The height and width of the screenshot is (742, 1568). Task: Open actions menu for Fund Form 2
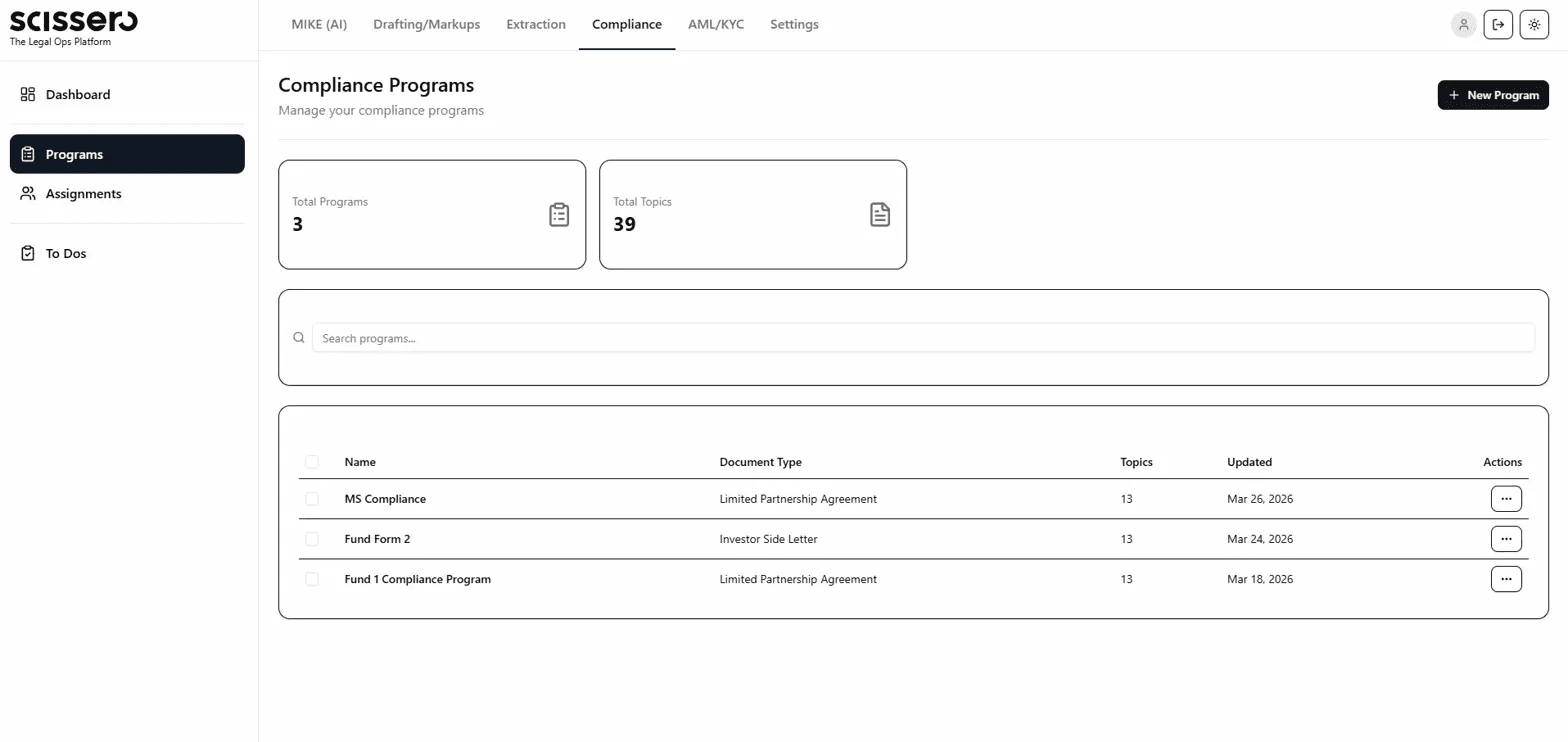coord(1506,539)
